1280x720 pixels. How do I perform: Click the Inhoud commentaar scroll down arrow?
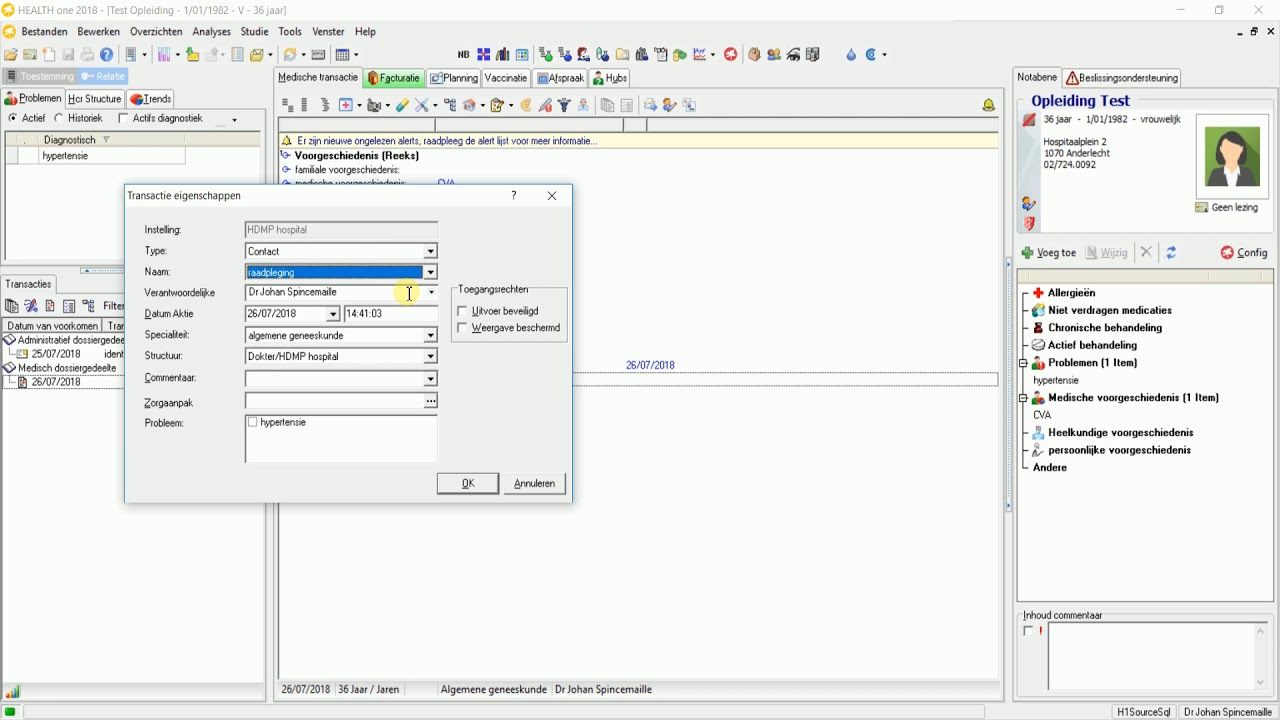[x=1261, y=683]
